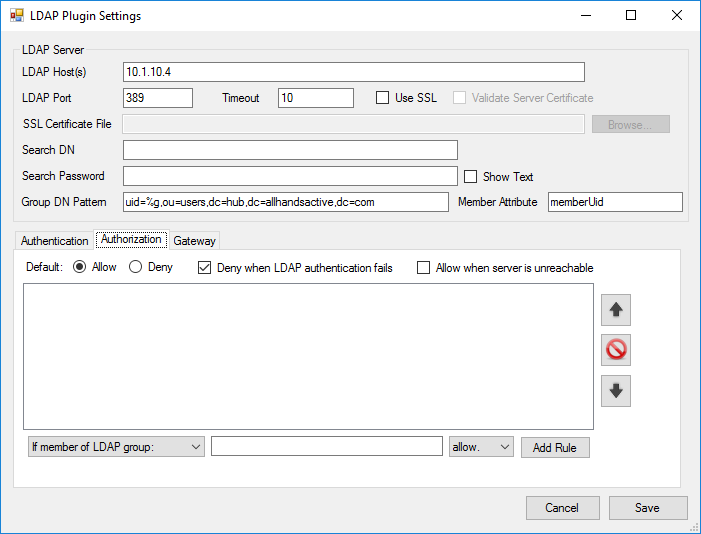Click the Member Attribute input box
The width and height of the screenshot is (701, 534).
click(x=614, y=202)
